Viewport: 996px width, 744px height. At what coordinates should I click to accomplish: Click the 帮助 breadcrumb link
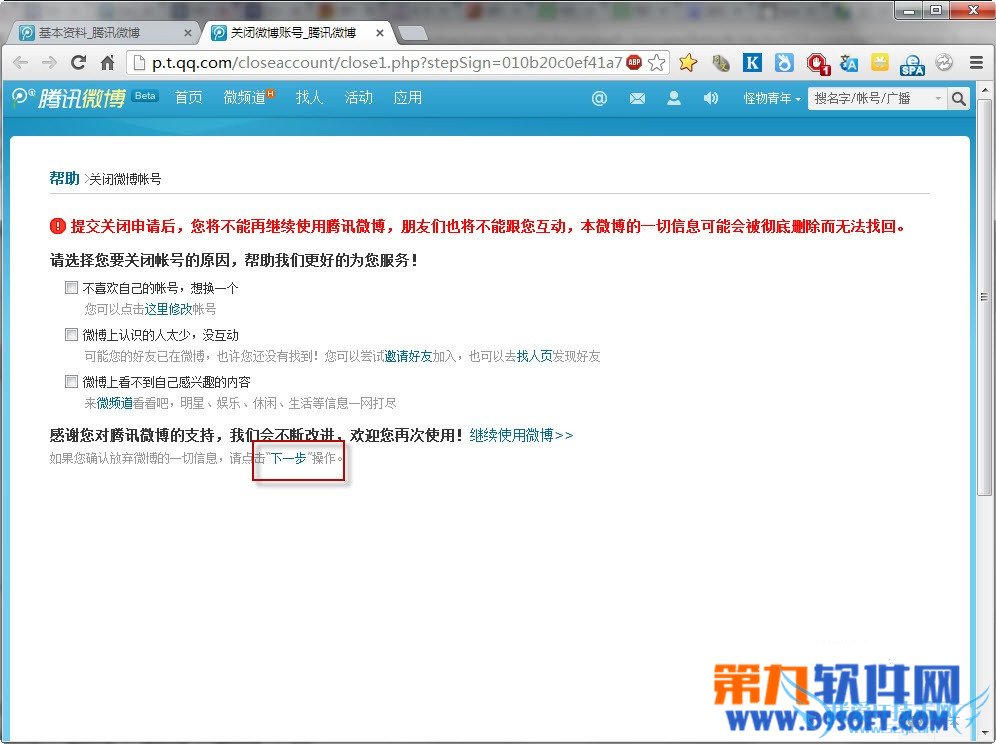(x=64, y=179)
